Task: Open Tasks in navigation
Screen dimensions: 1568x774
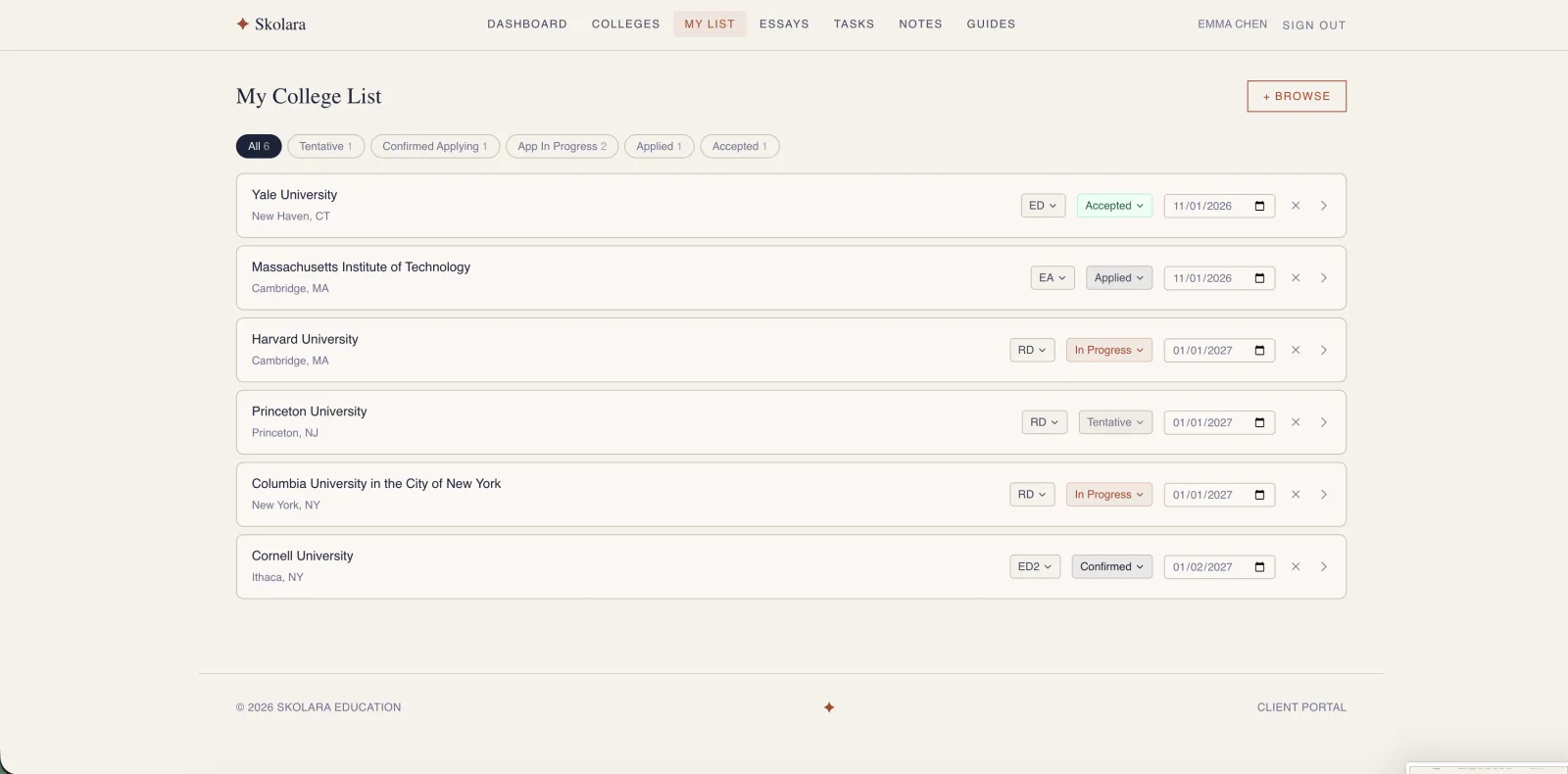Action: coord(854,24)
